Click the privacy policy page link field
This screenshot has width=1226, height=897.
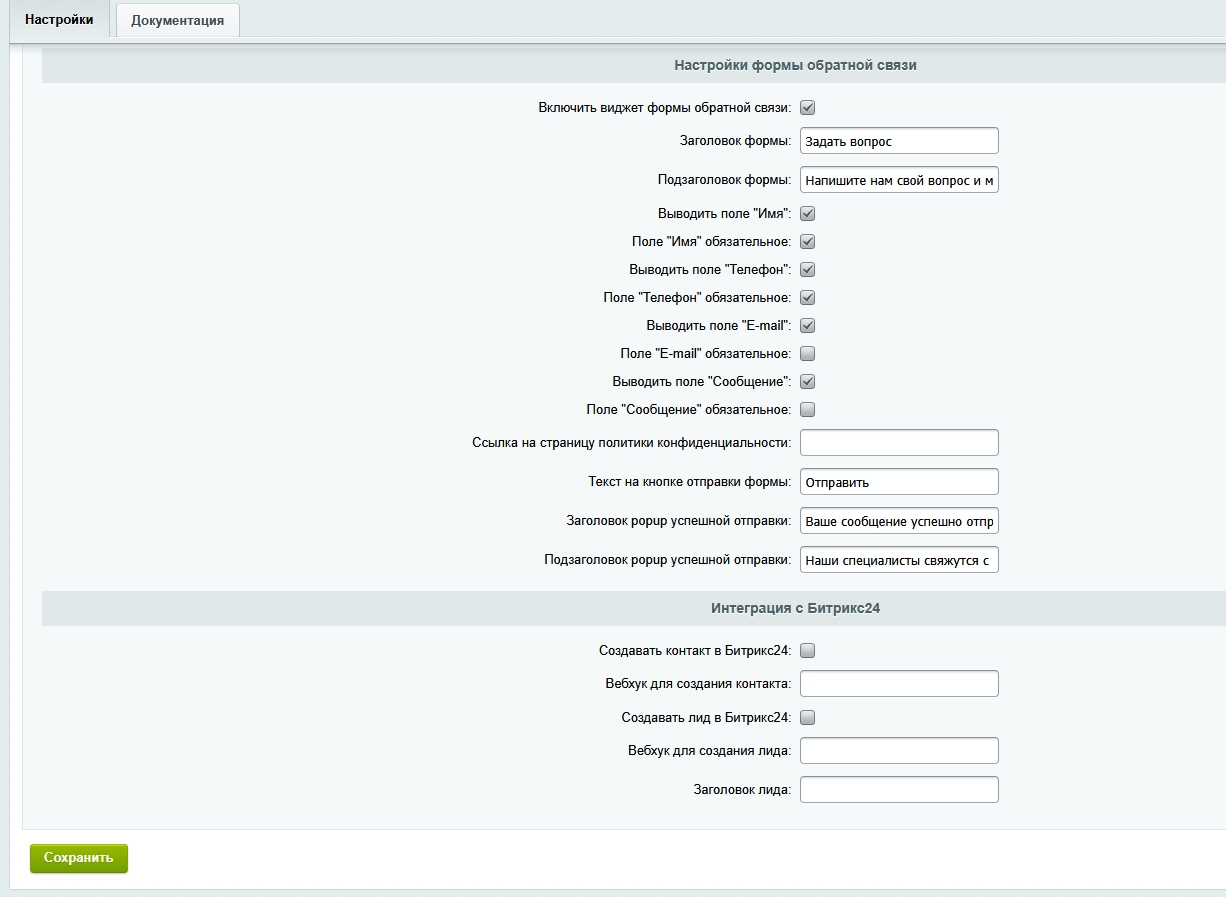coord(899,443)
